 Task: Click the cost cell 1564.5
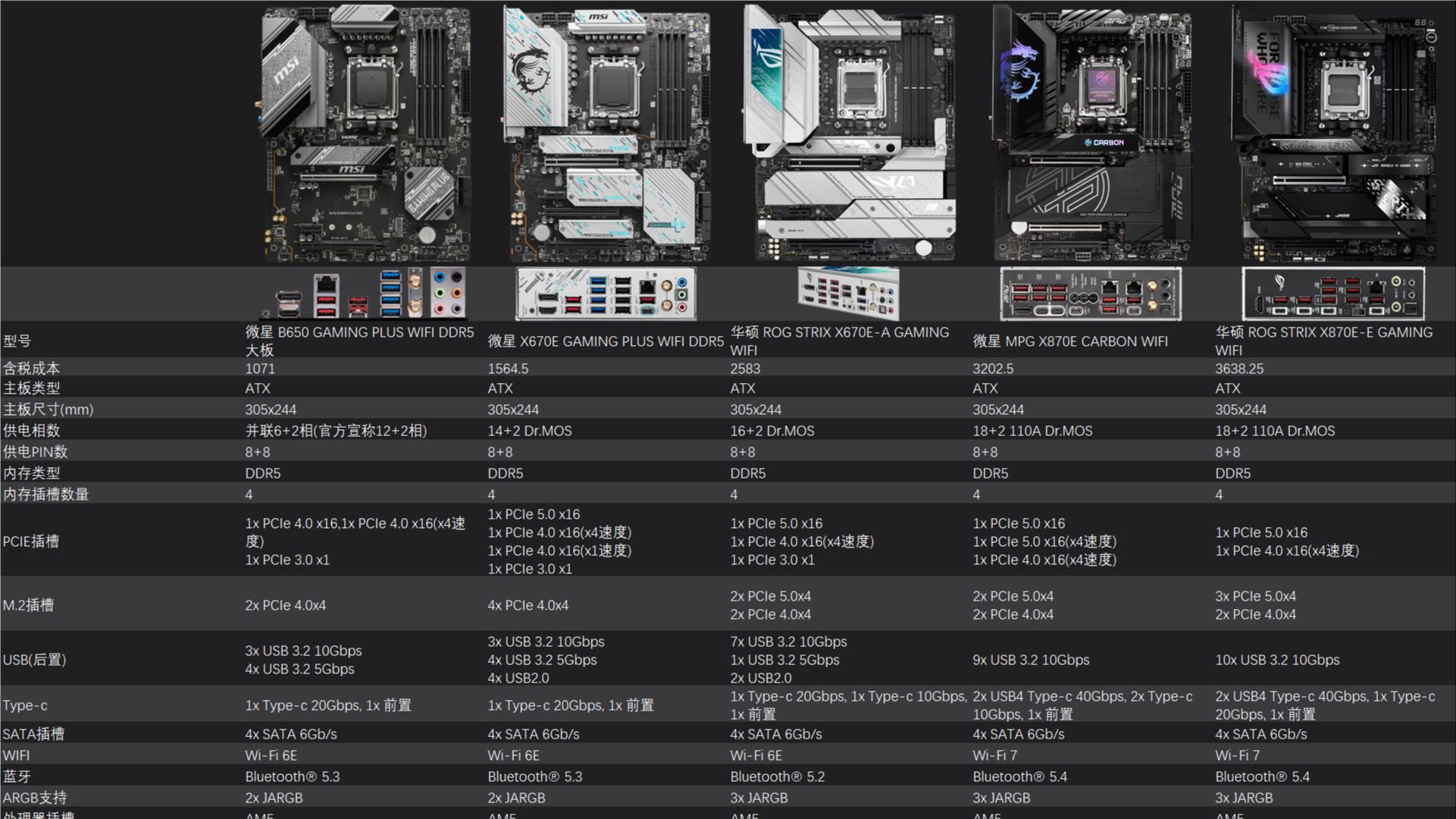(508, 369)
